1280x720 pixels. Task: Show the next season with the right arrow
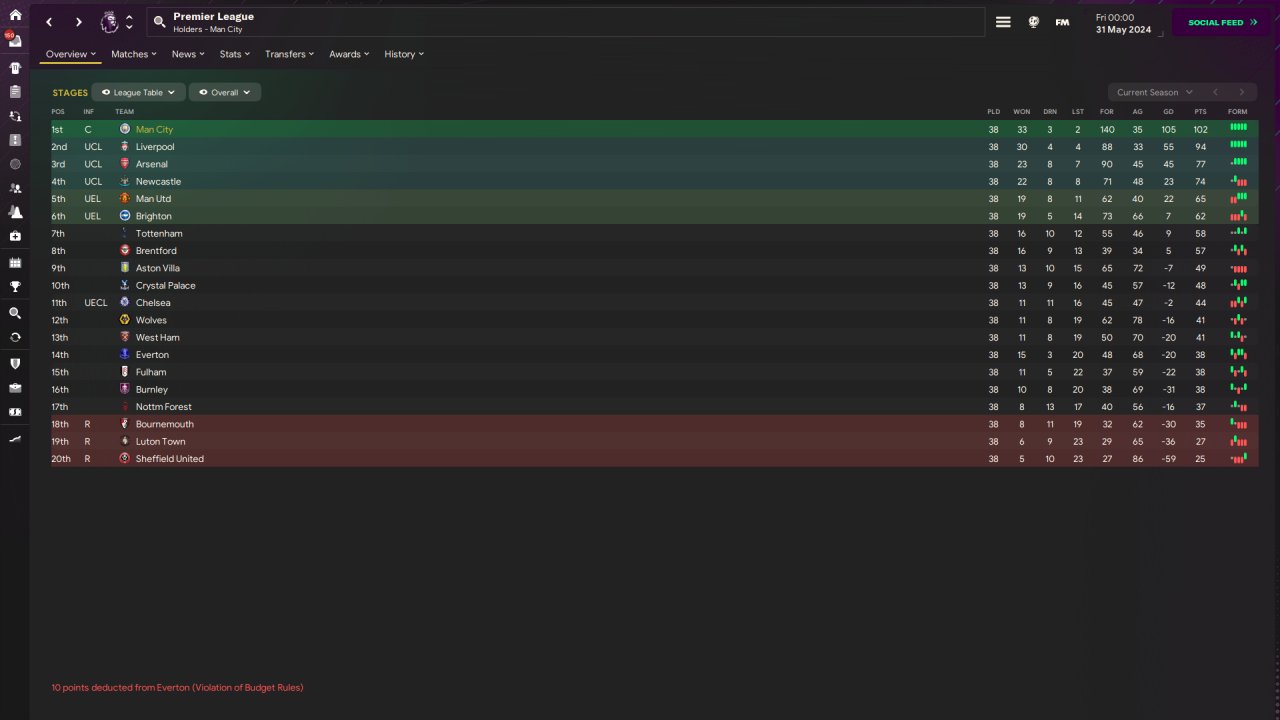click(x=1242, y=92)
